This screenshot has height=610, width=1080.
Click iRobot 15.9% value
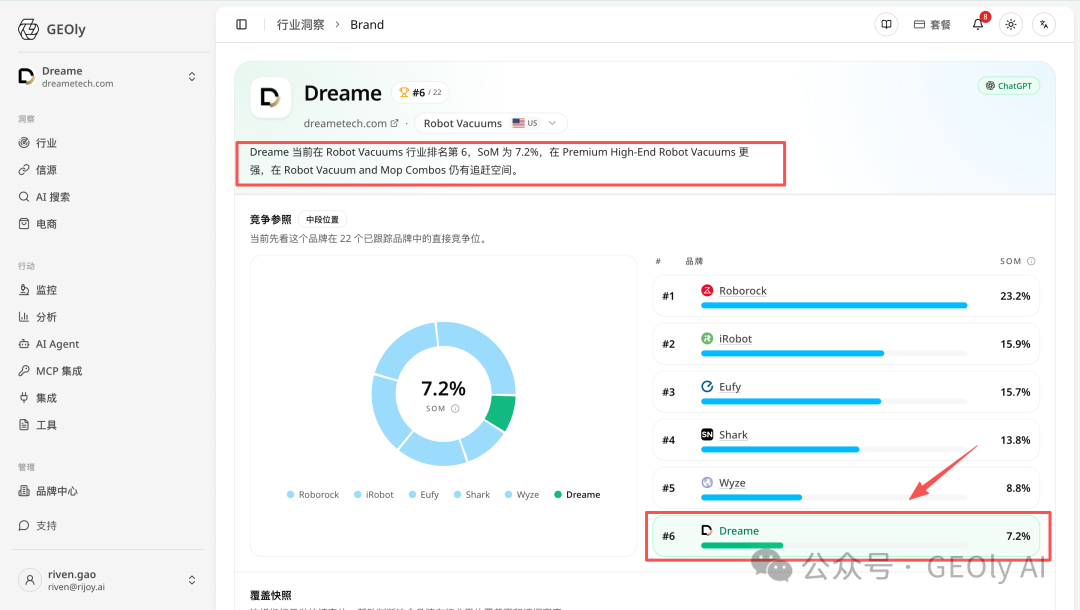click(x=1015, y=344)
